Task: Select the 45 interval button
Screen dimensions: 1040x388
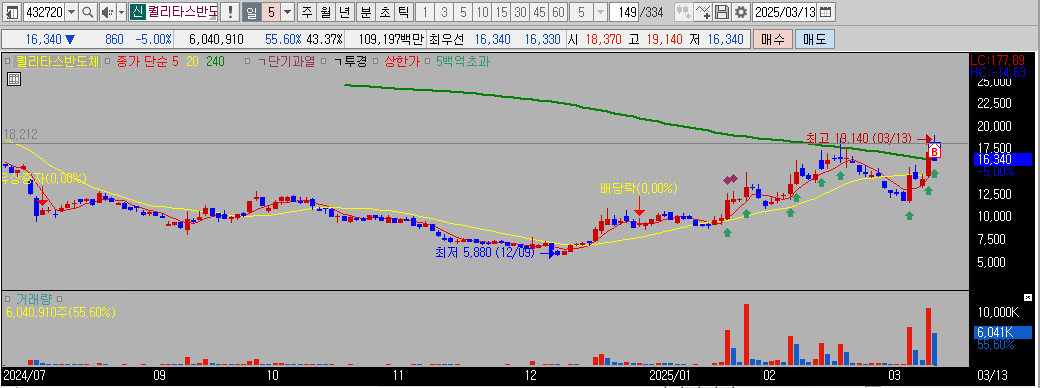Action: tap(539, 11)
